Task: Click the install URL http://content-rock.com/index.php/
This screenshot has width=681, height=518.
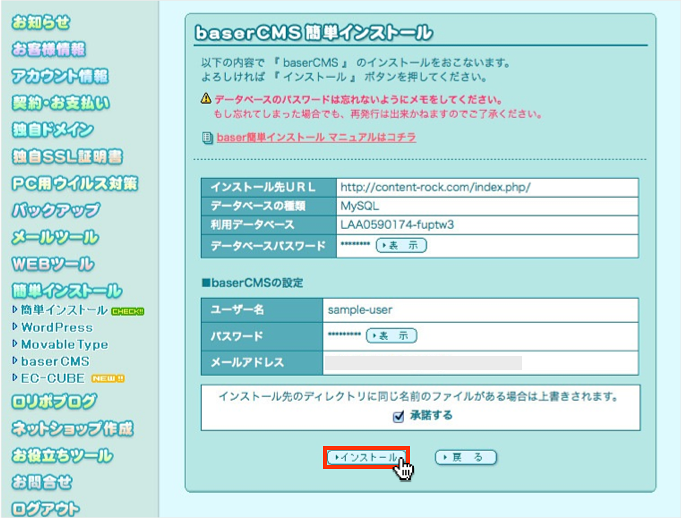Action: 435,188
